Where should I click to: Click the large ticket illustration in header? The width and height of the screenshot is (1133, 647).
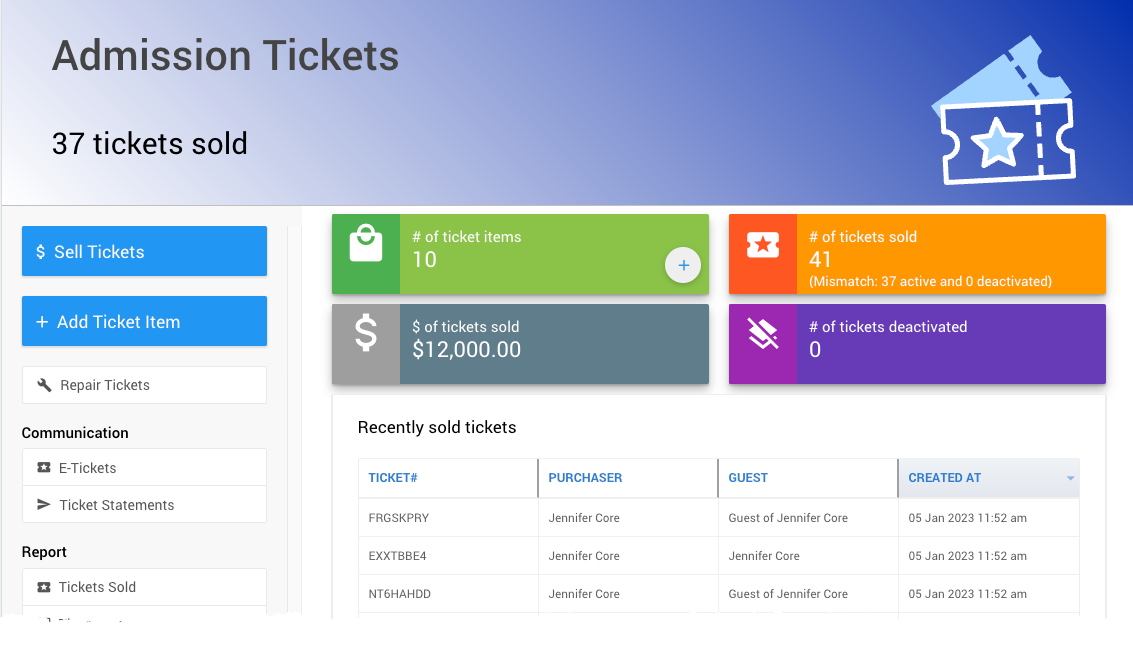click(1003, 110)
